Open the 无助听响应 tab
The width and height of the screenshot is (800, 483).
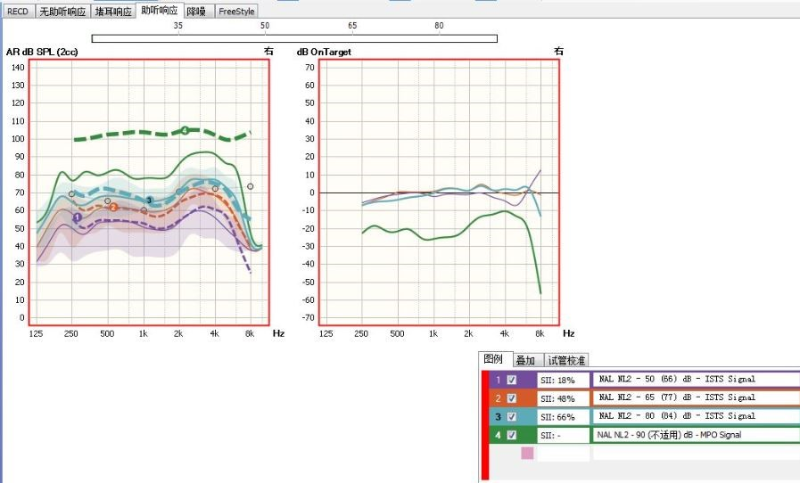pyautogui.click(x=62, y=11)
